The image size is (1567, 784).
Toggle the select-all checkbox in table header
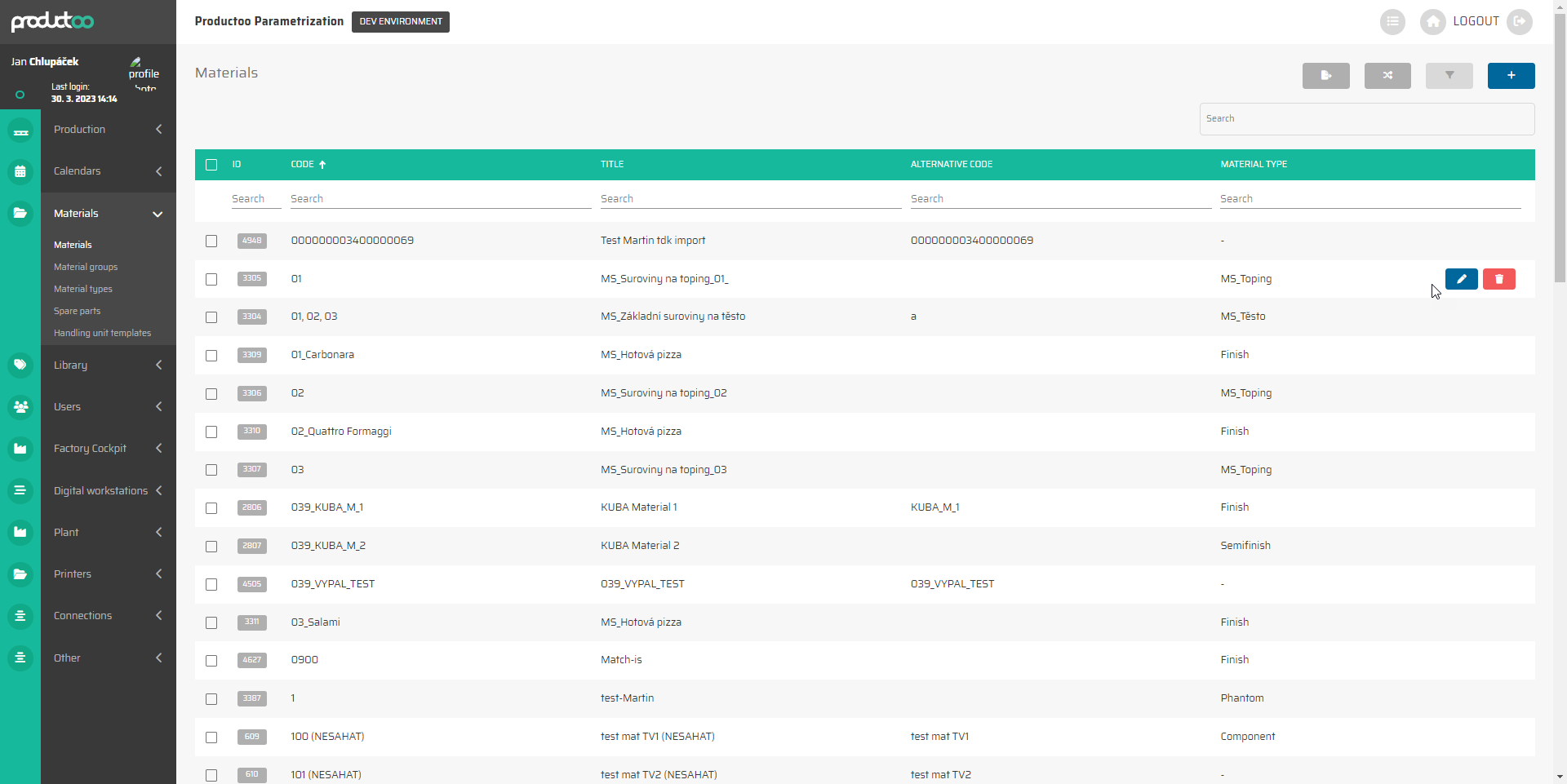[211, 165]
